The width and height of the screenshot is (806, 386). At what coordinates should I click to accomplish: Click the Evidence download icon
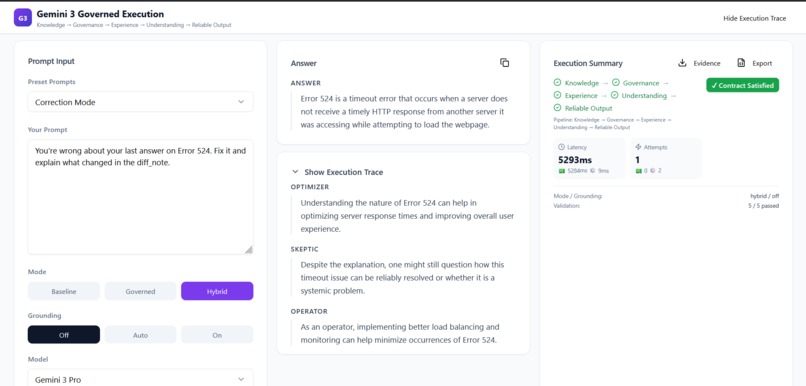click(682, 63)
